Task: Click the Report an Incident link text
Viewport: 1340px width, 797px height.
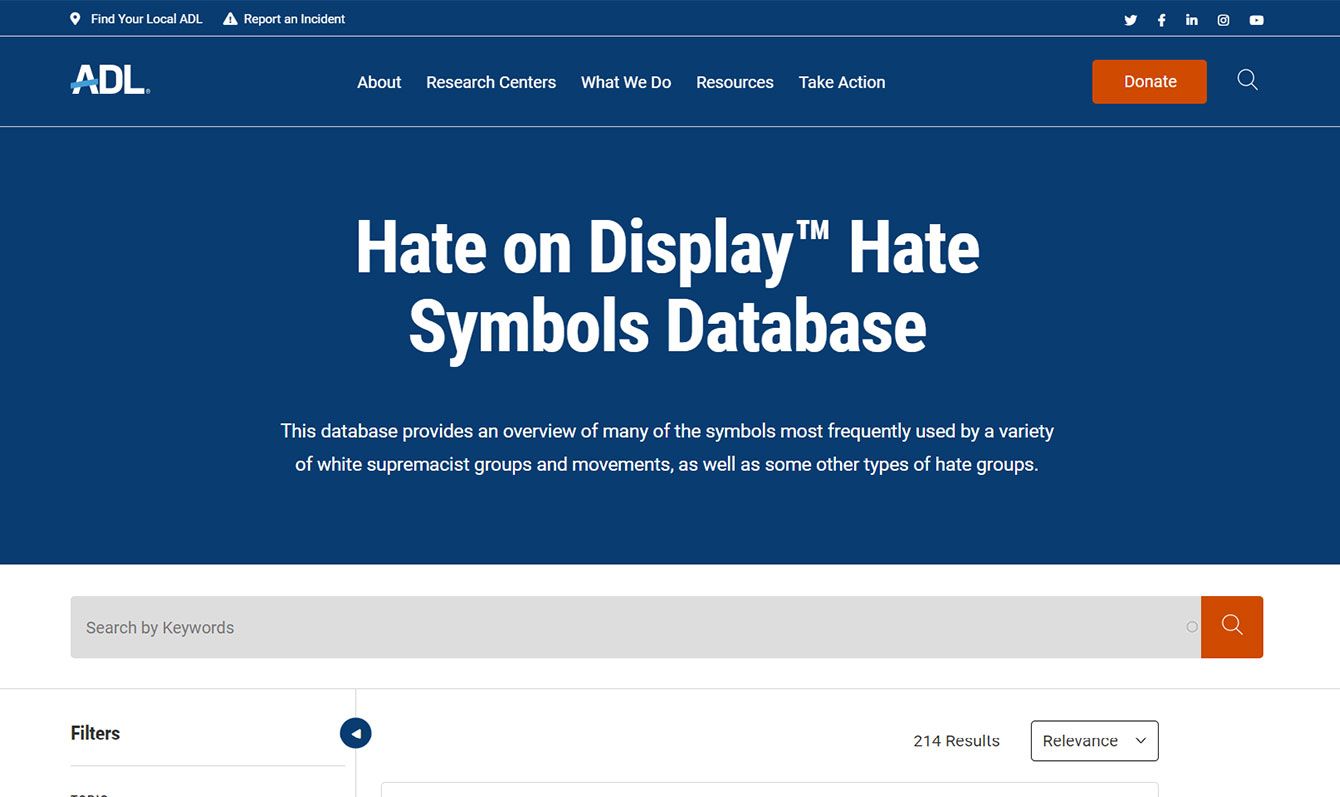Action: pyautogui.click(x=294, y=19)
